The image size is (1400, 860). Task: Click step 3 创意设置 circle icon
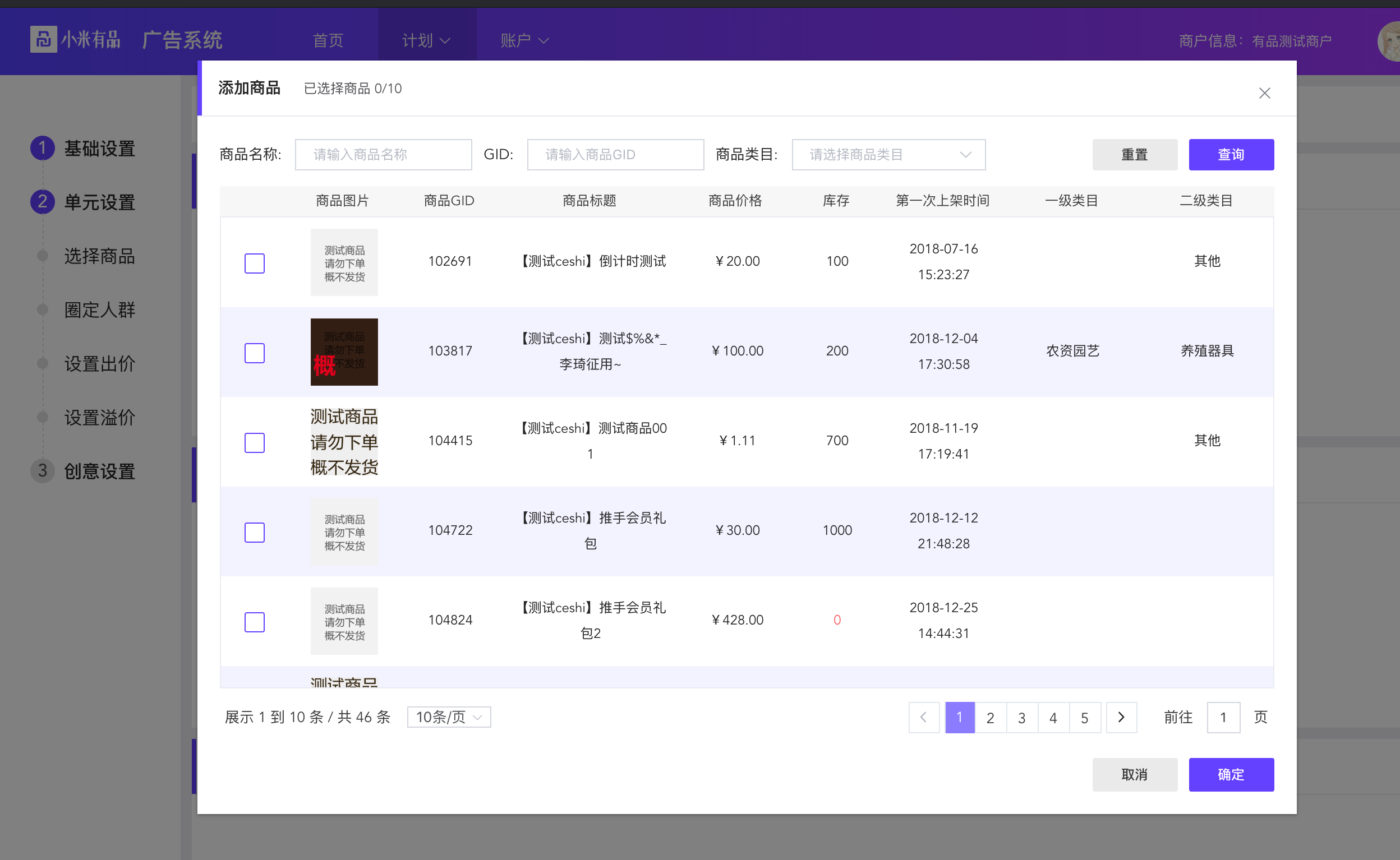(x=42, y=471)
